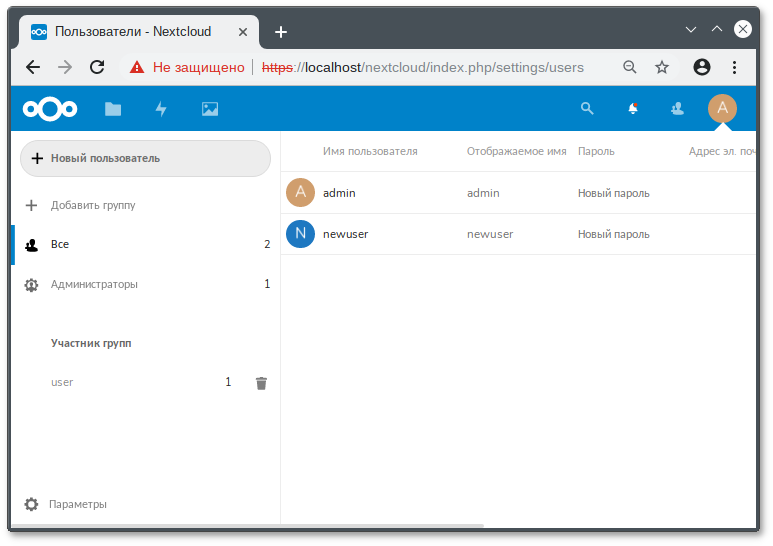The image size is (773, 546).
Task: Open the browser zoom magnifier icon
Action: (630, 67)
